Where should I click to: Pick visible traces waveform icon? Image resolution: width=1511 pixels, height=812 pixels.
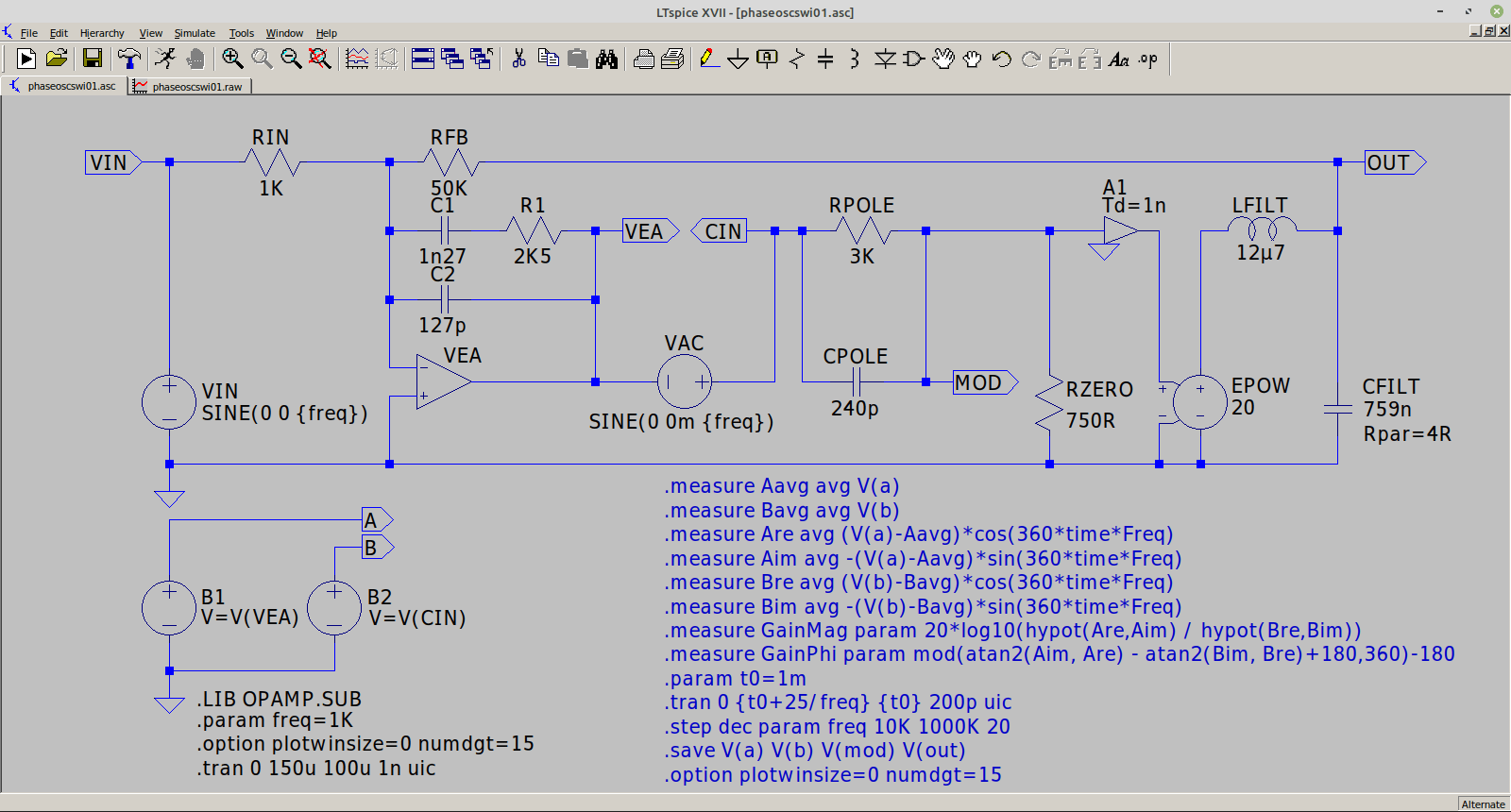[x=357, y=59]
